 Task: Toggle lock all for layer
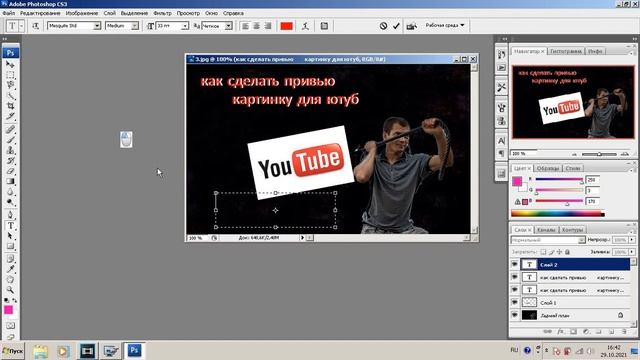click(567, 252)
